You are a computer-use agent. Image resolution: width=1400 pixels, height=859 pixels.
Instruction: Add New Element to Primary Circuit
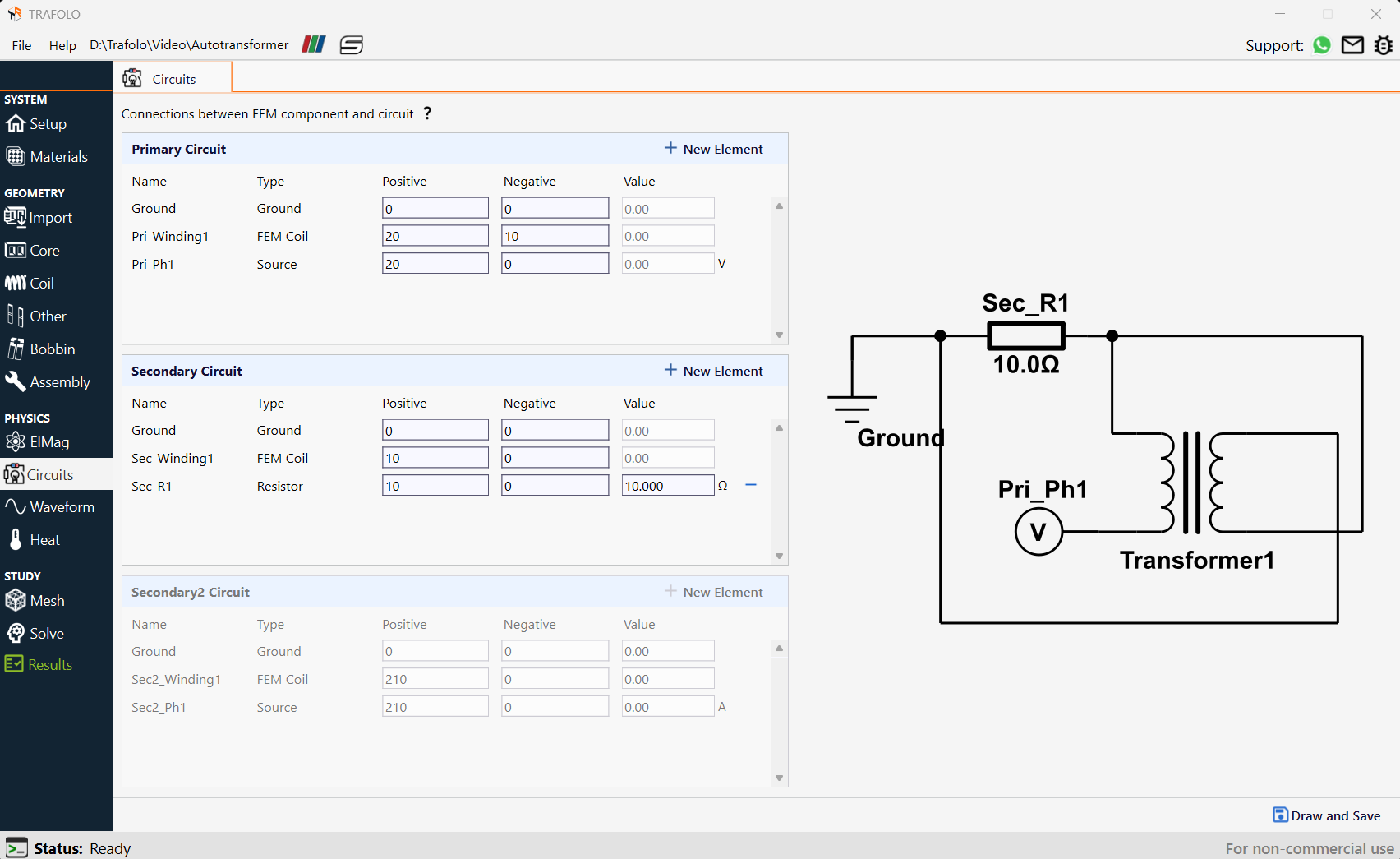click(x=714, y=149)
